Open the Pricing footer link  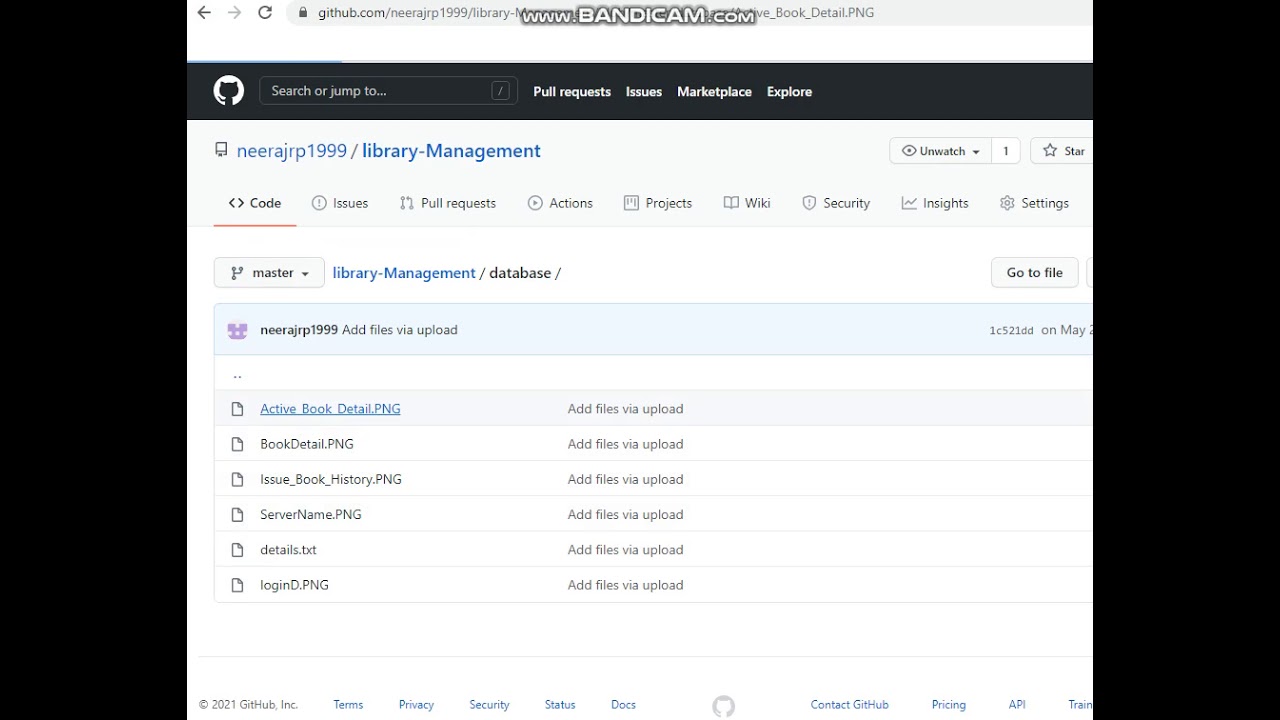coord(949,705)
